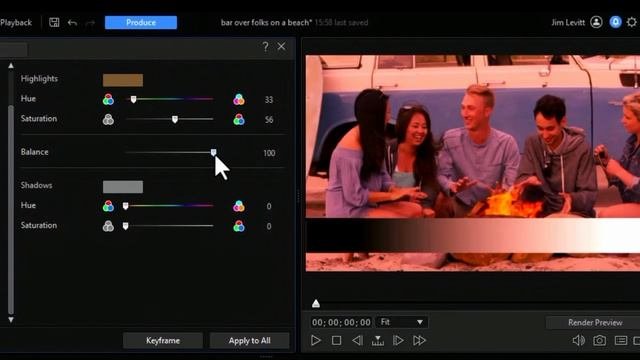Stop the preview playback
640x360 pixels.
[336, 340]
